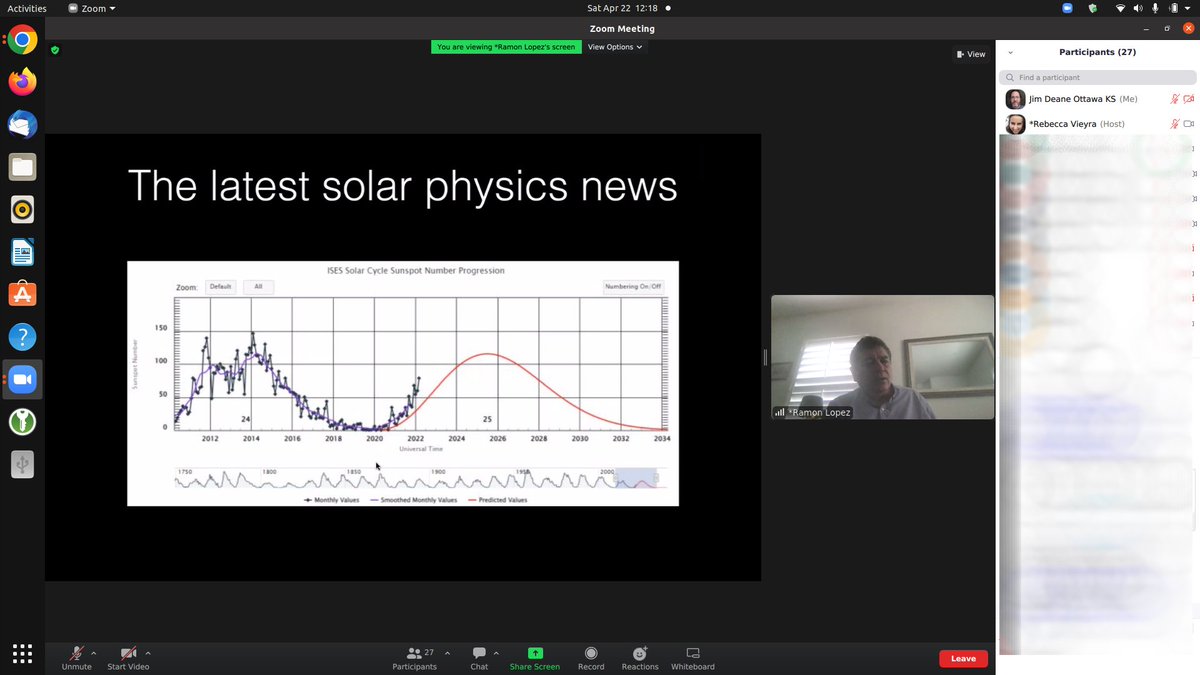Image resolution: width=1200 pixels, height=675 pixels.
Task: Click Rebecca Vieyra's camera icon
Action: (x=1189, y=124)
